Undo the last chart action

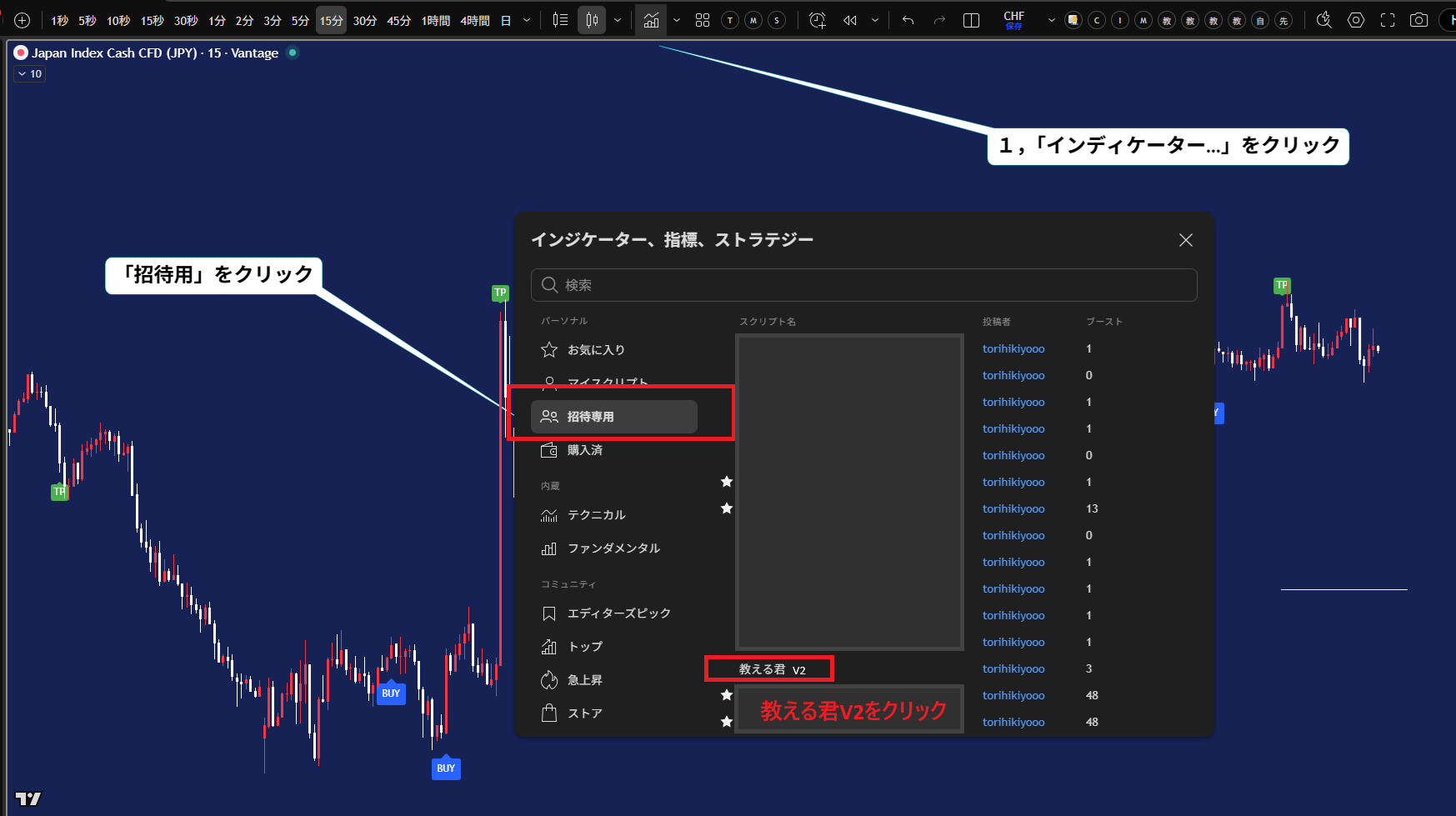[x=908, y=20]
